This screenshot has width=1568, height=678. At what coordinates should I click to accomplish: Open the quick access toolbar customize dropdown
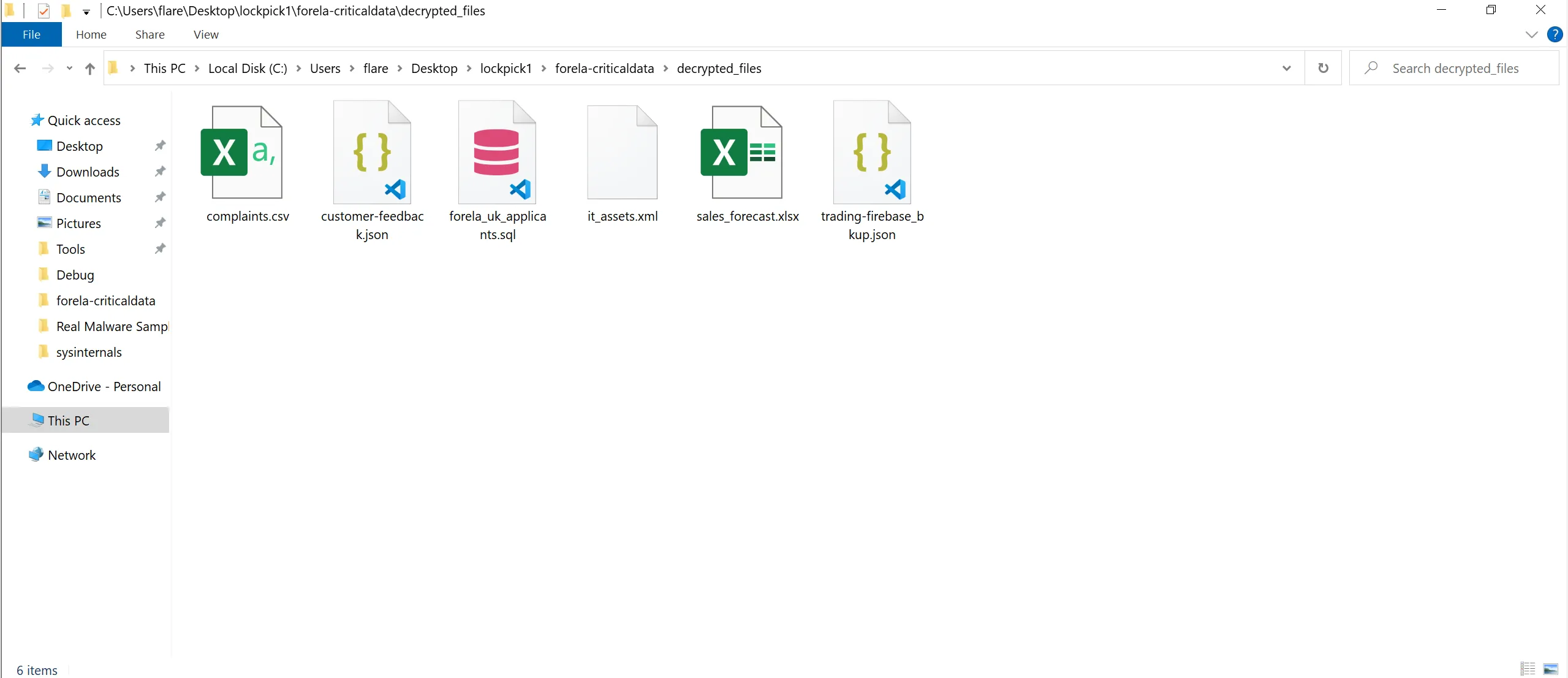pos(86,12)
